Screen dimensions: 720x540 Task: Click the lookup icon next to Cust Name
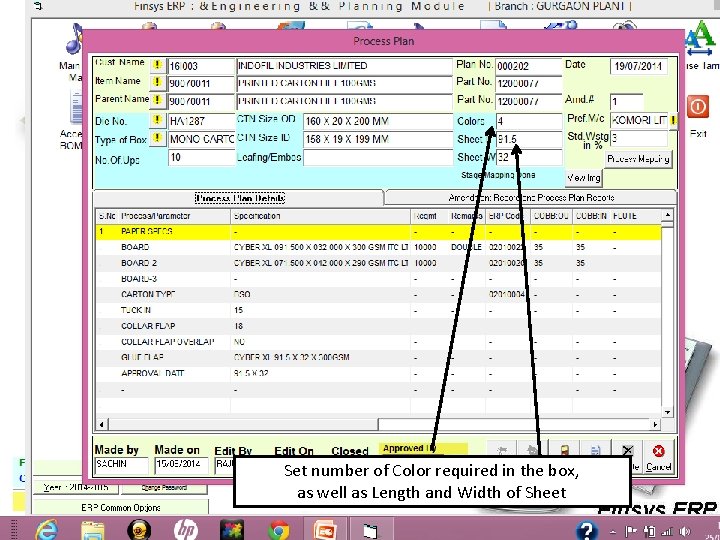point(158,65)
